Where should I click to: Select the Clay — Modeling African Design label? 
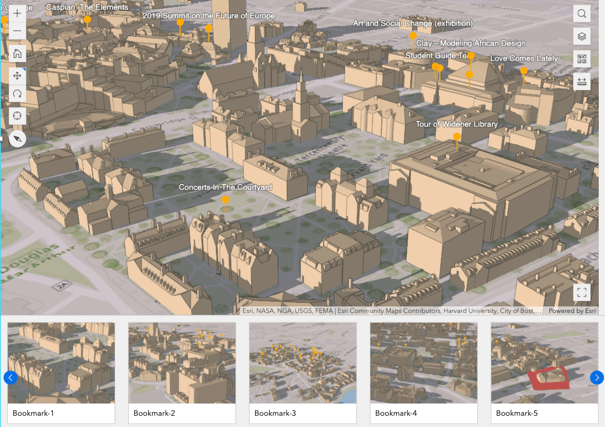(471, 43)
